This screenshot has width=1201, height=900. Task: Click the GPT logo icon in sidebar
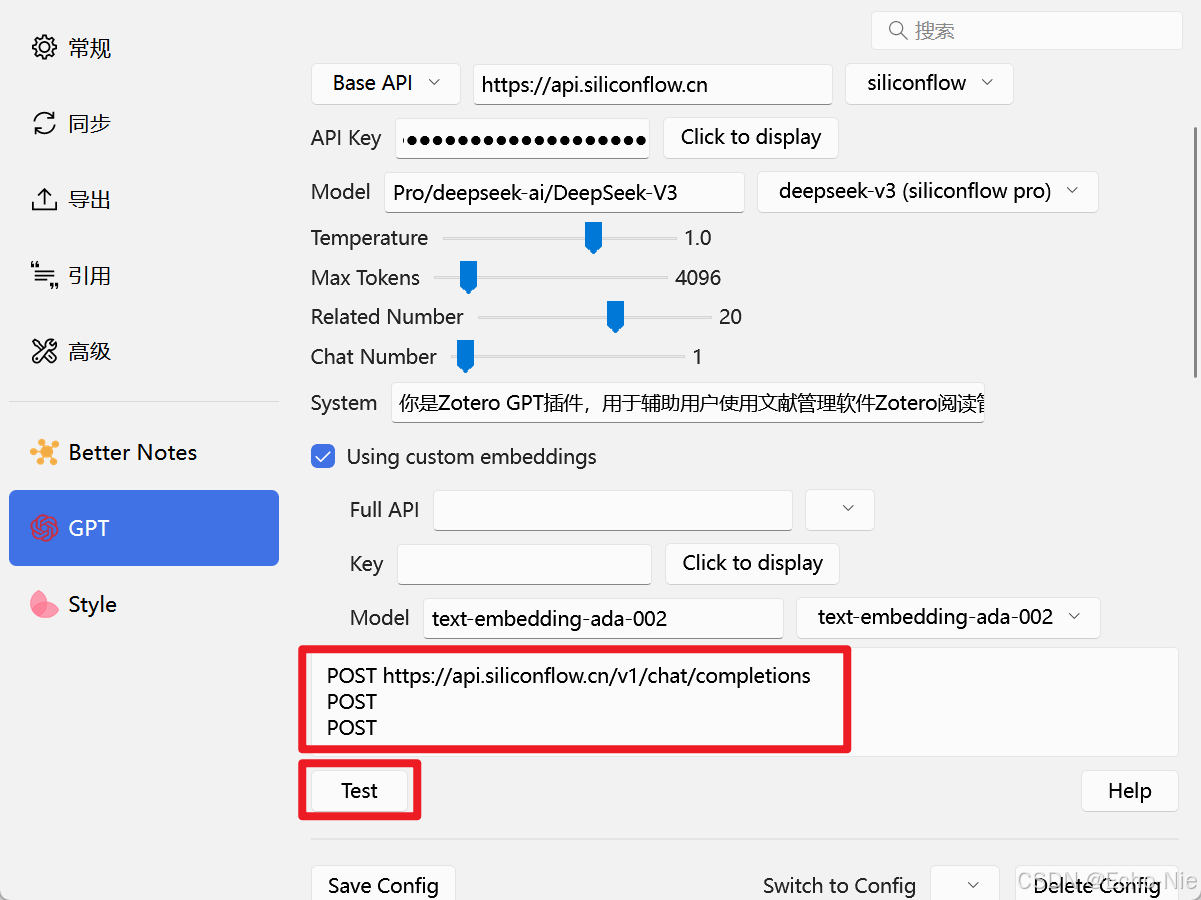(44, 528)
